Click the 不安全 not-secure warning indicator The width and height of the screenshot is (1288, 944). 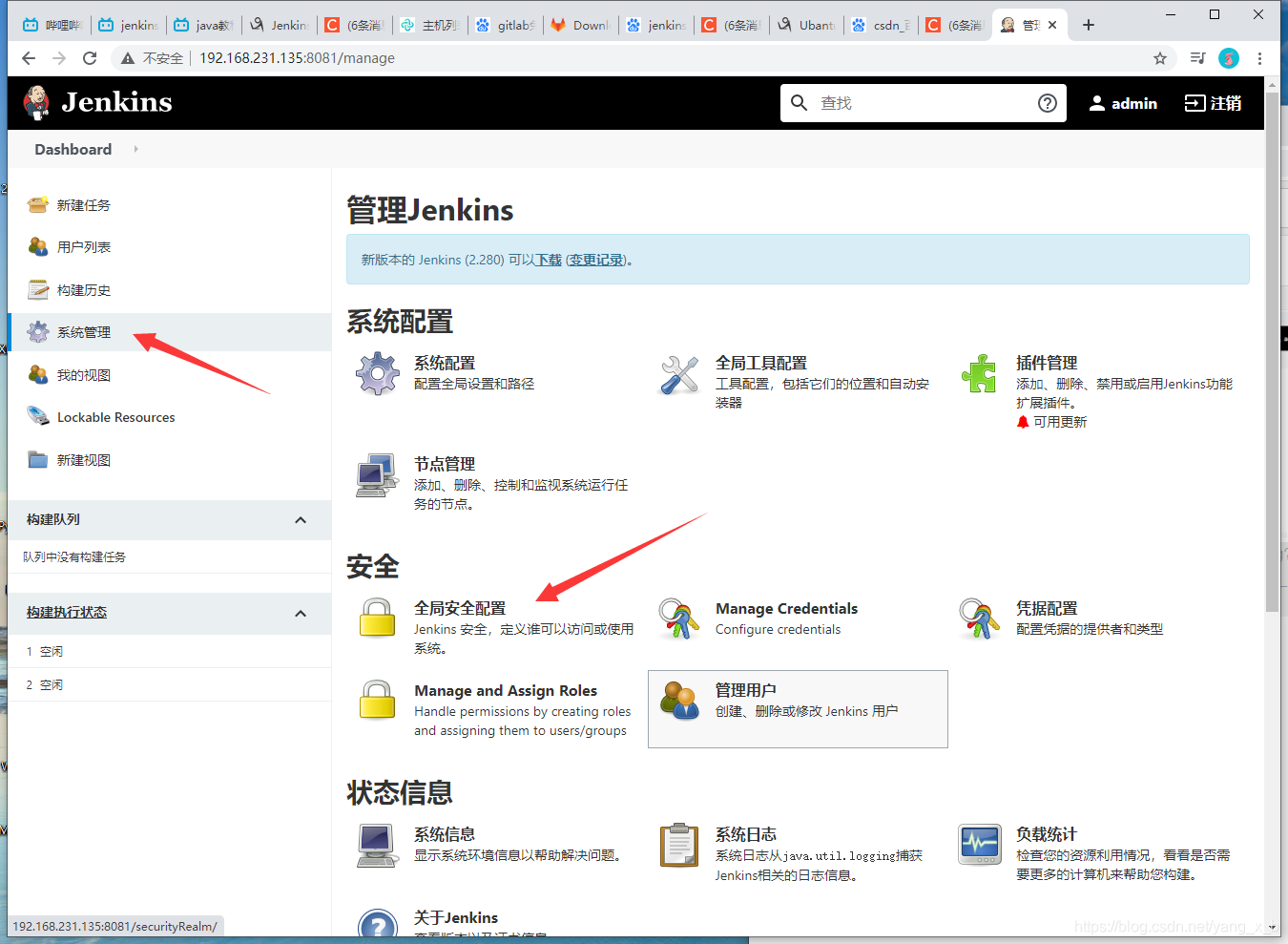click(x=153, y=58)
